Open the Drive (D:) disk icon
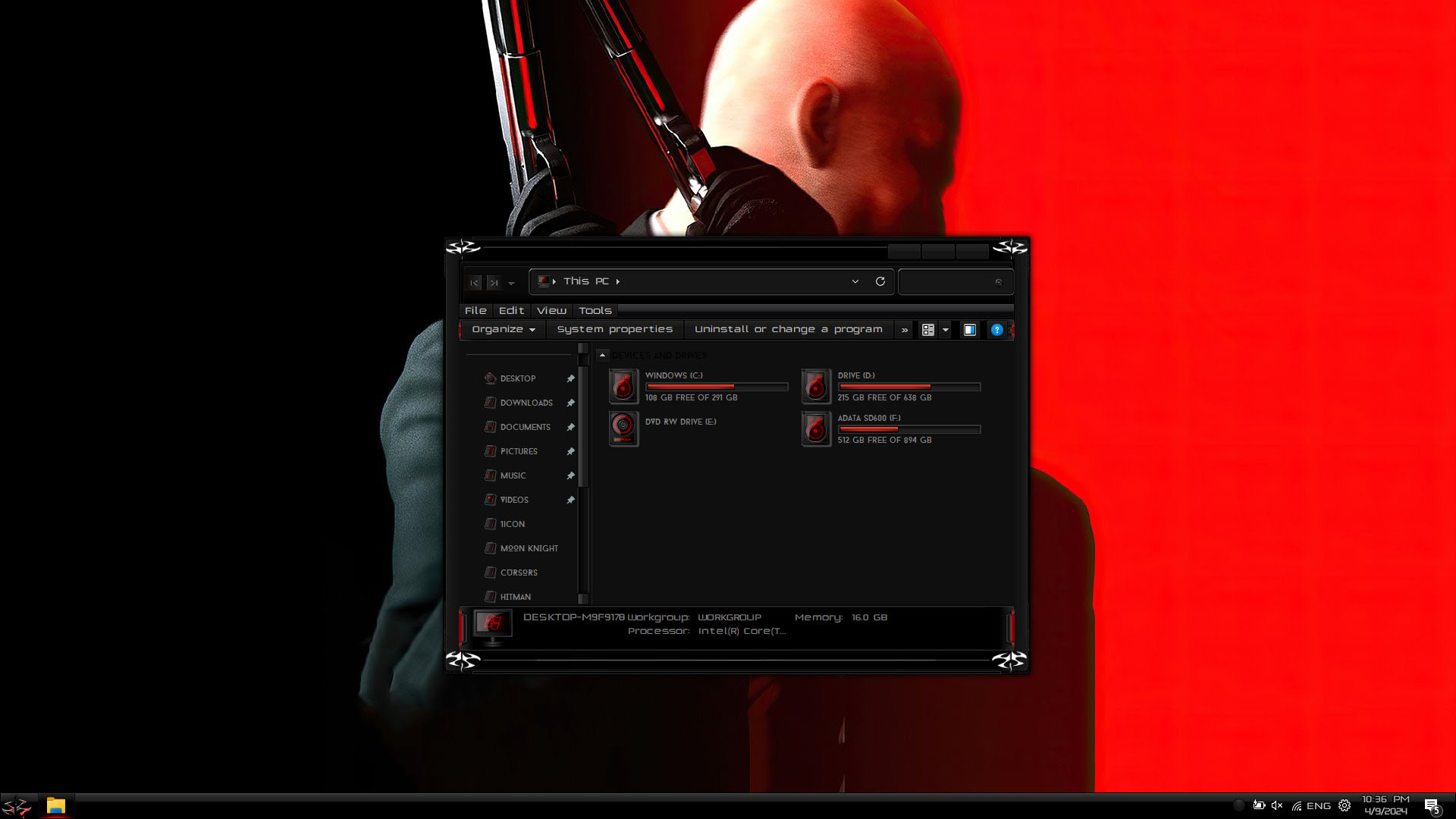The height and width of the screenshot is (819, 1456). [x=816, y=386]
